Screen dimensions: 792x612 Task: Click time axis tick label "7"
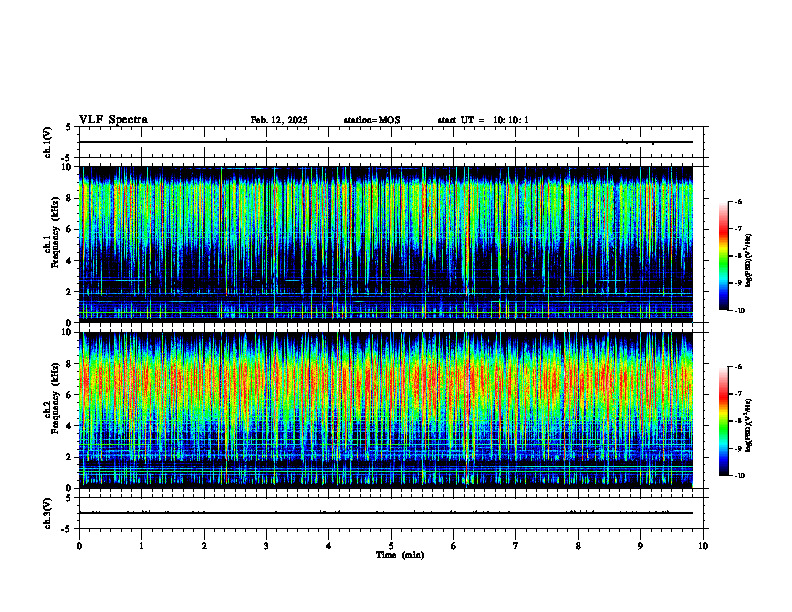point(516,546)
